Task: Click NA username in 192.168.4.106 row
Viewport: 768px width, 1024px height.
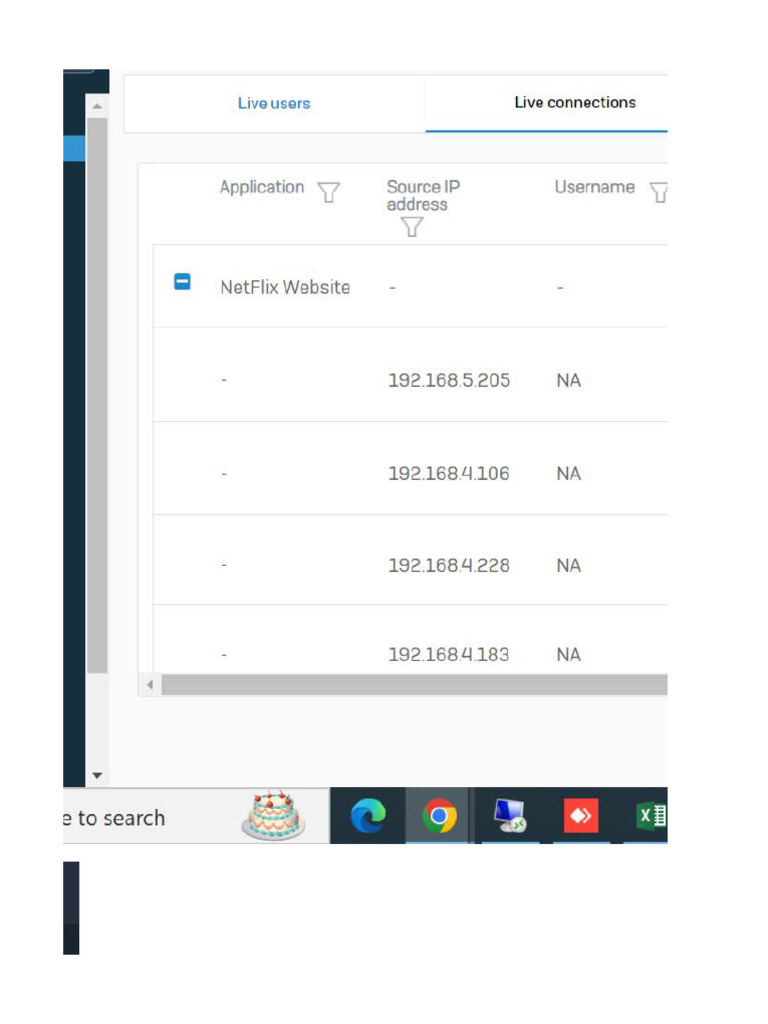Action: pos(569,473)
